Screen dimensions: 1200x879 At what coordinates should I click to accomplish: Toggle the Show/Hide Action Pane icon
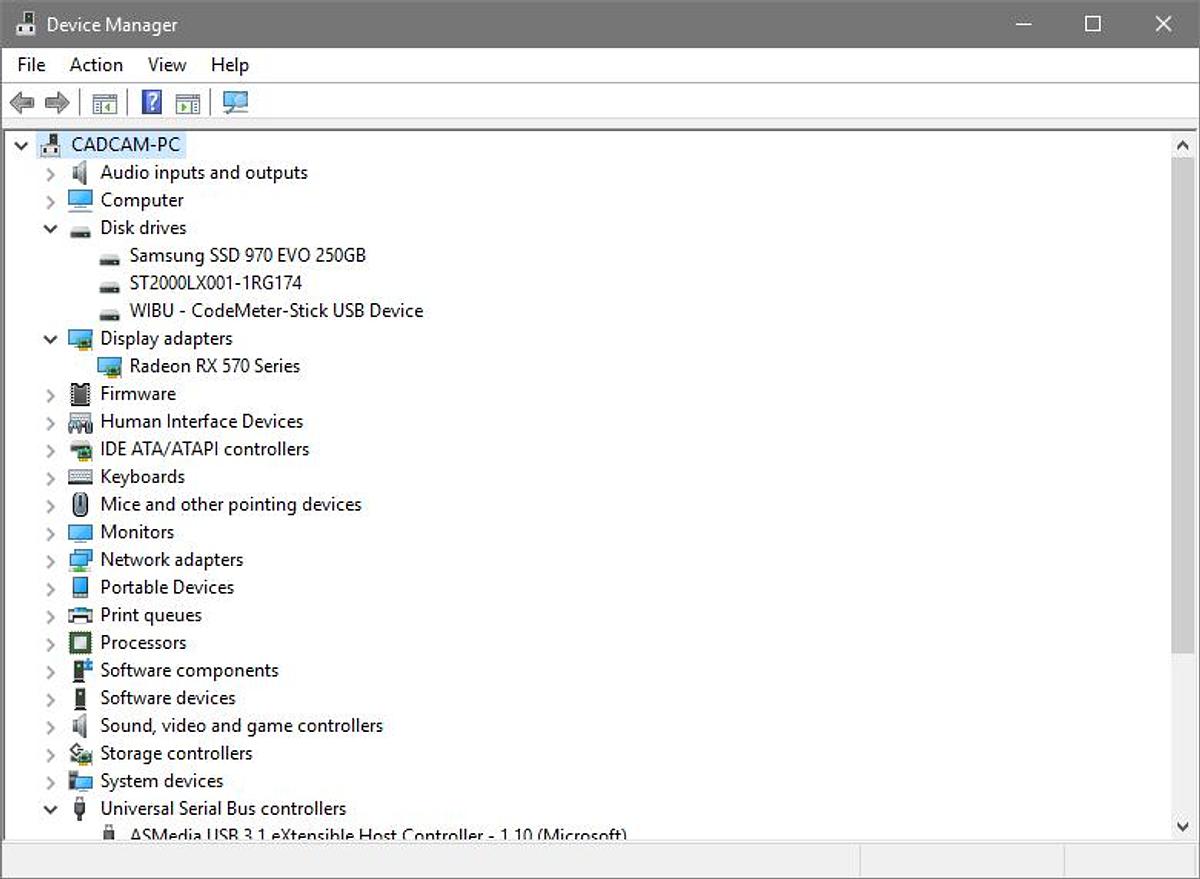click(x=187, y=103)
